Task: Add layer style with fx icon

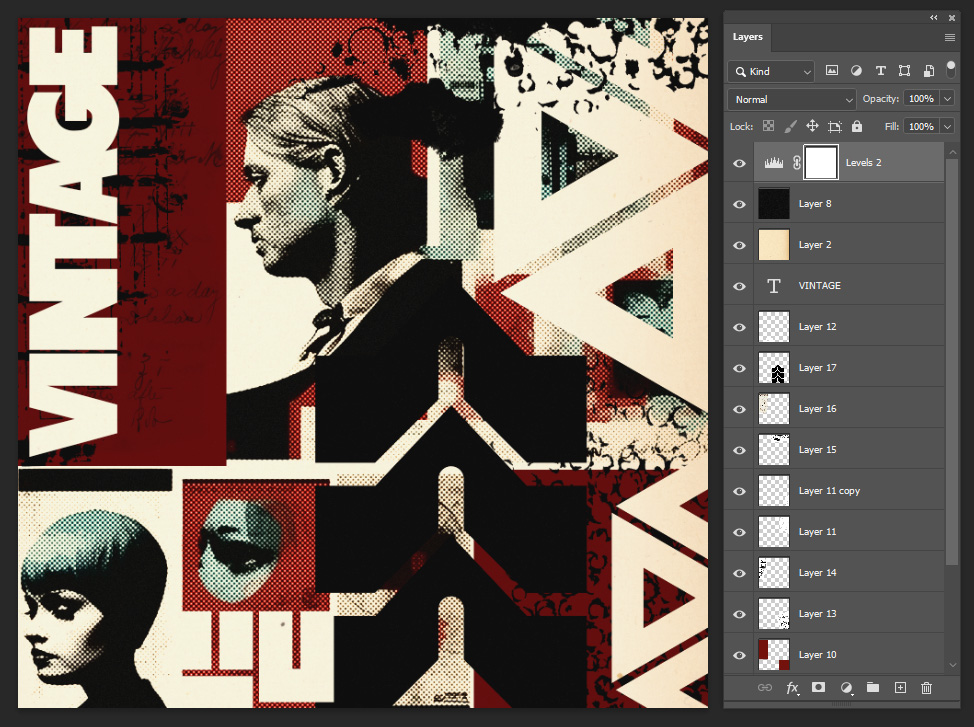Action: (793, 688)
